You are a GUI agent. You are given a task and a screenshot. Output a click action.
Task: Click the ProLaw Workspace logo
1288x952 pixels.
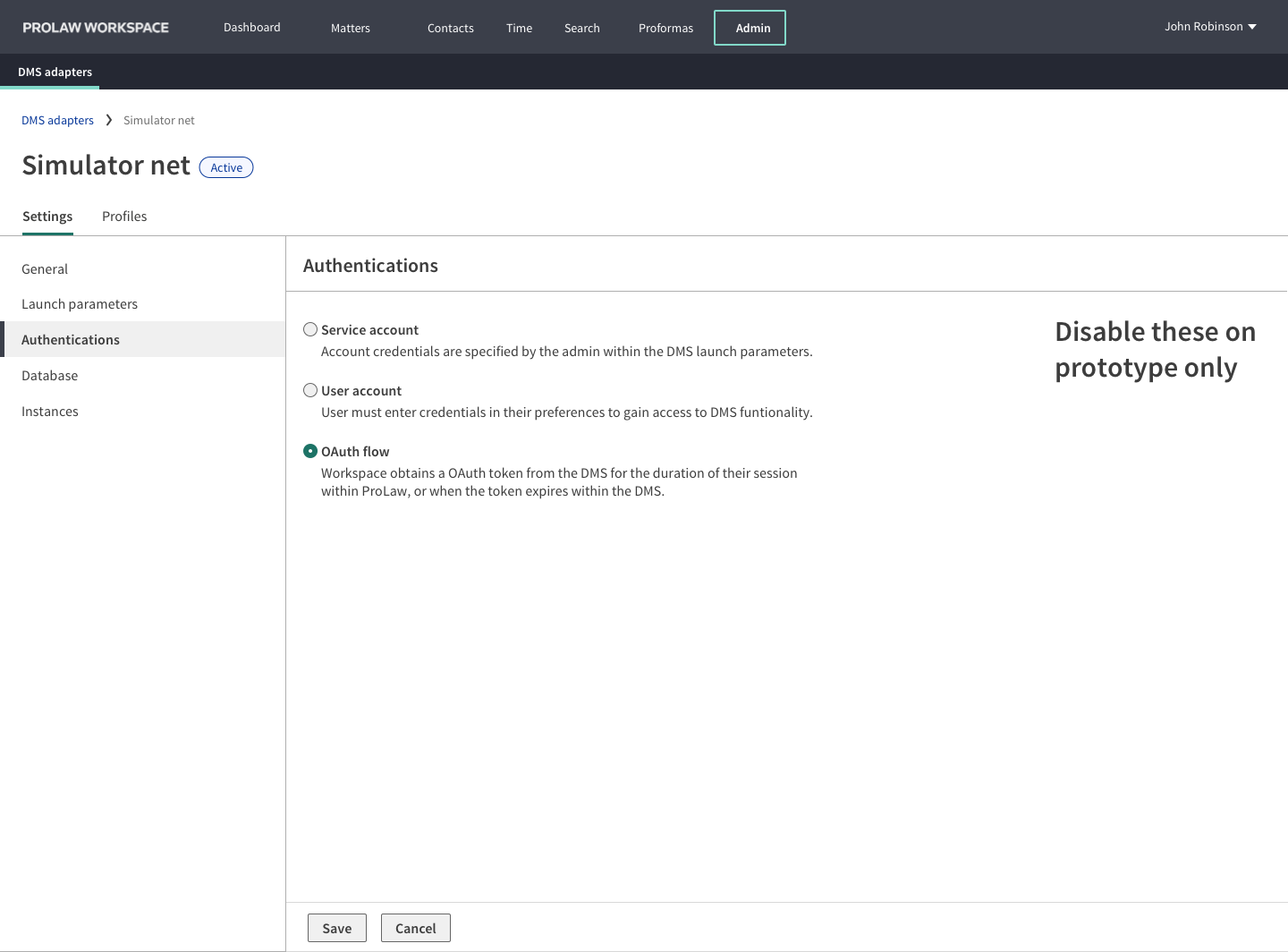point(94,27)
